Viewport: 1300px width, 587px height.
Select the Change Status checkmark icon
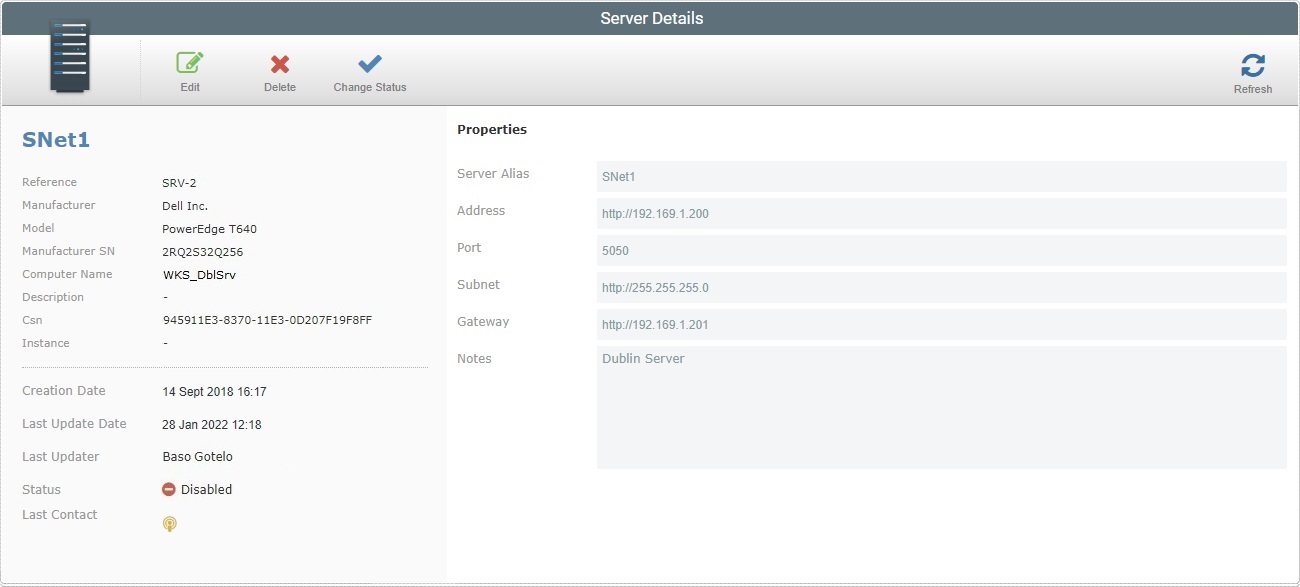[x=369, y=62]
